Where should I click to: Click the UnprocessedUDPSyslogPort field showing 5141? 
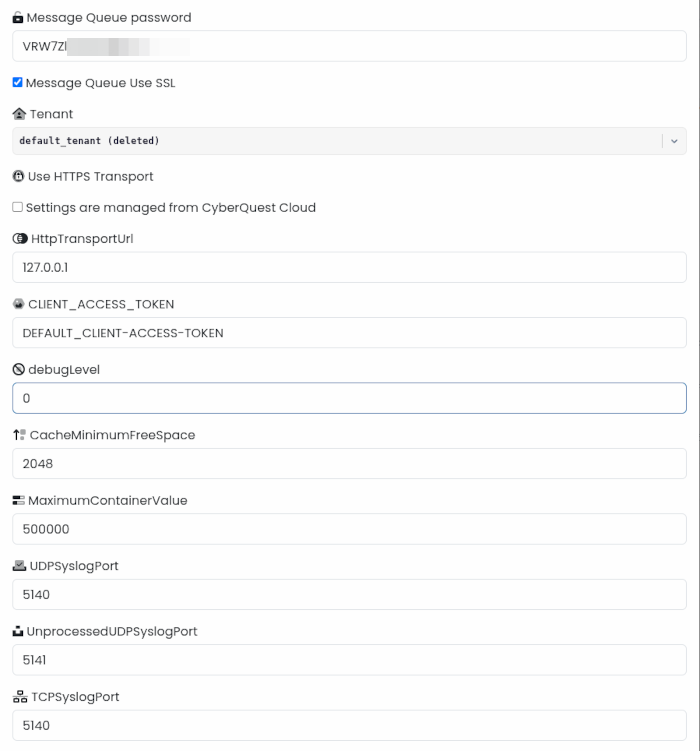click(350, 660)
